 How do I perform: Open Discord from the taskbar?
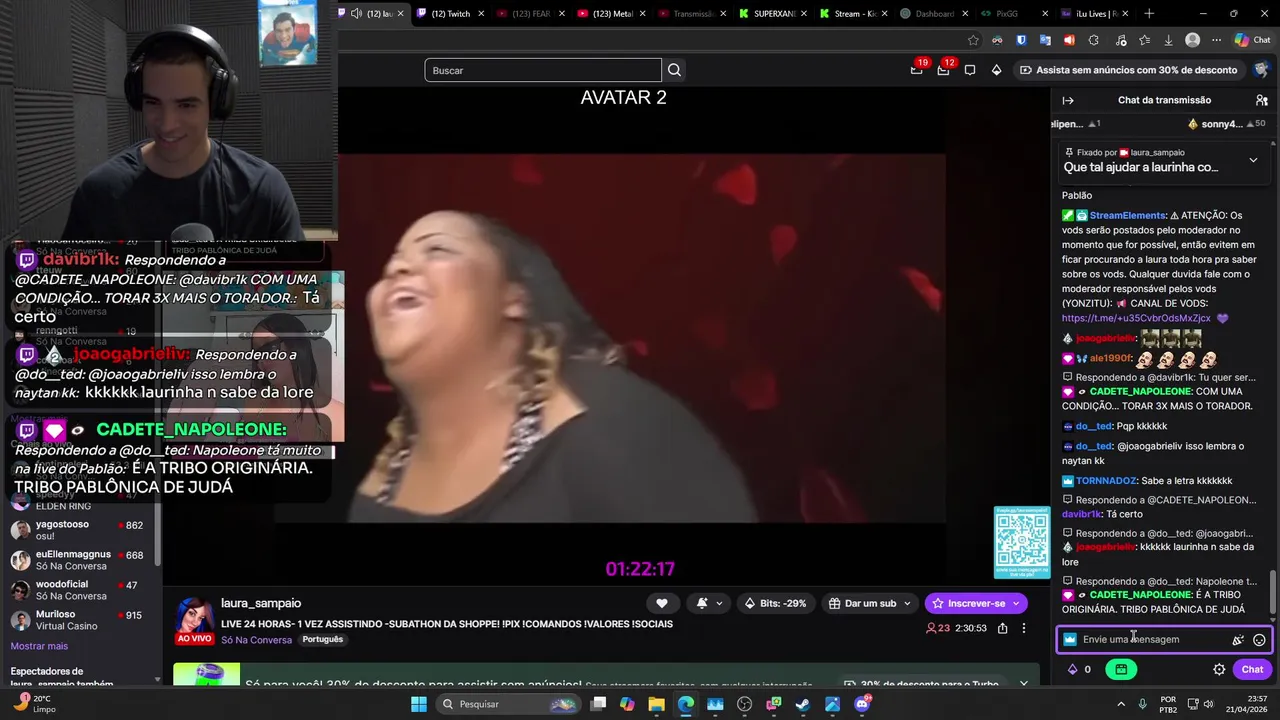[862, 704]
